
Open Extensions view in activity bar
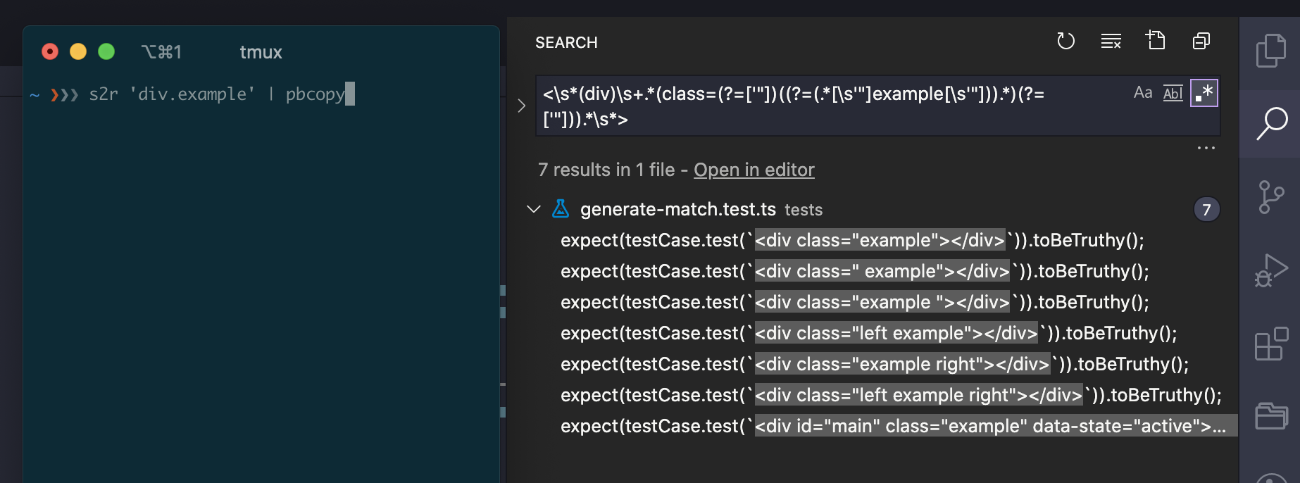click(1270, 343)
